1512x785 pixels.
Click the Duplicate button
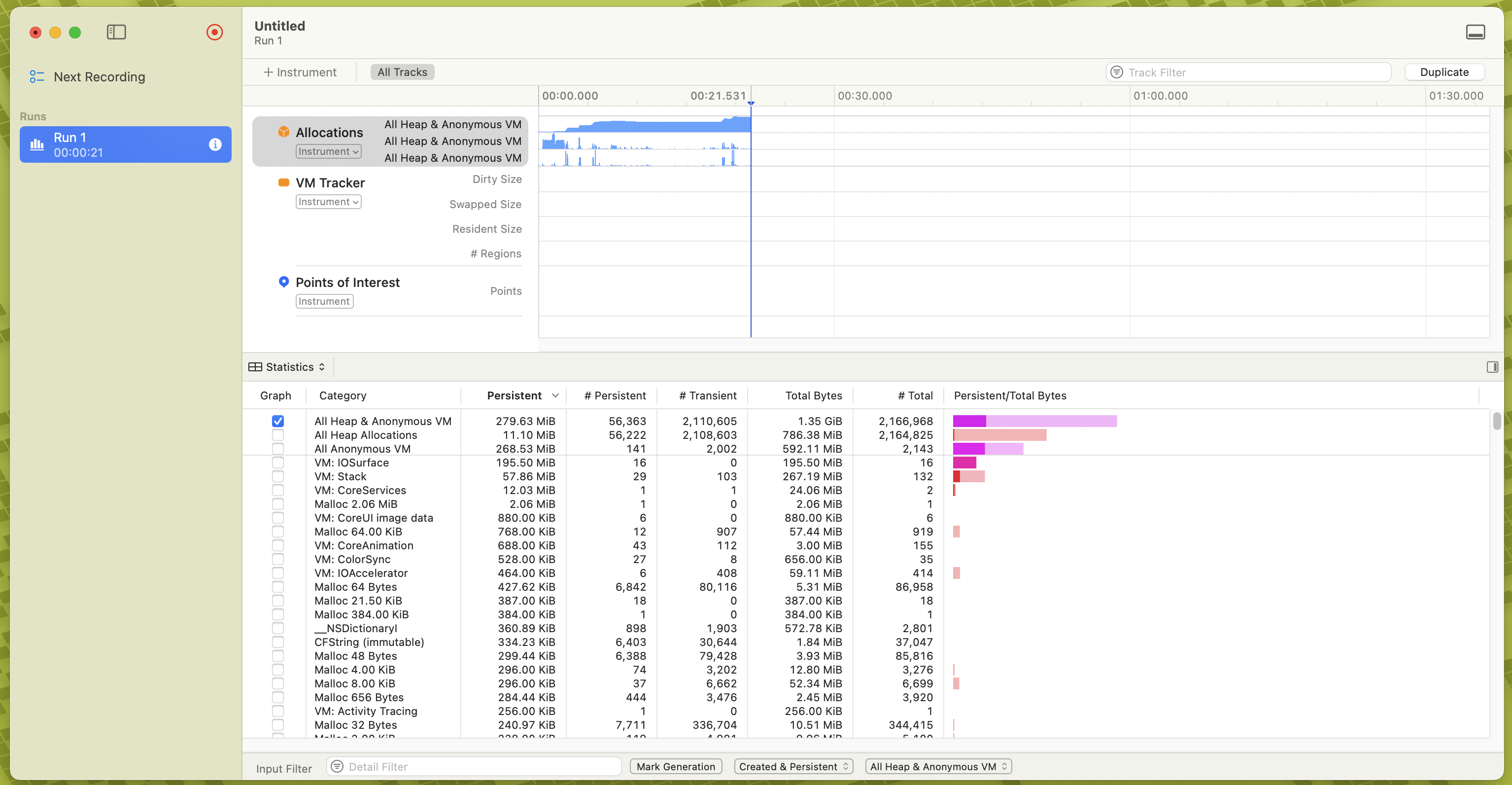(1444, 72)
